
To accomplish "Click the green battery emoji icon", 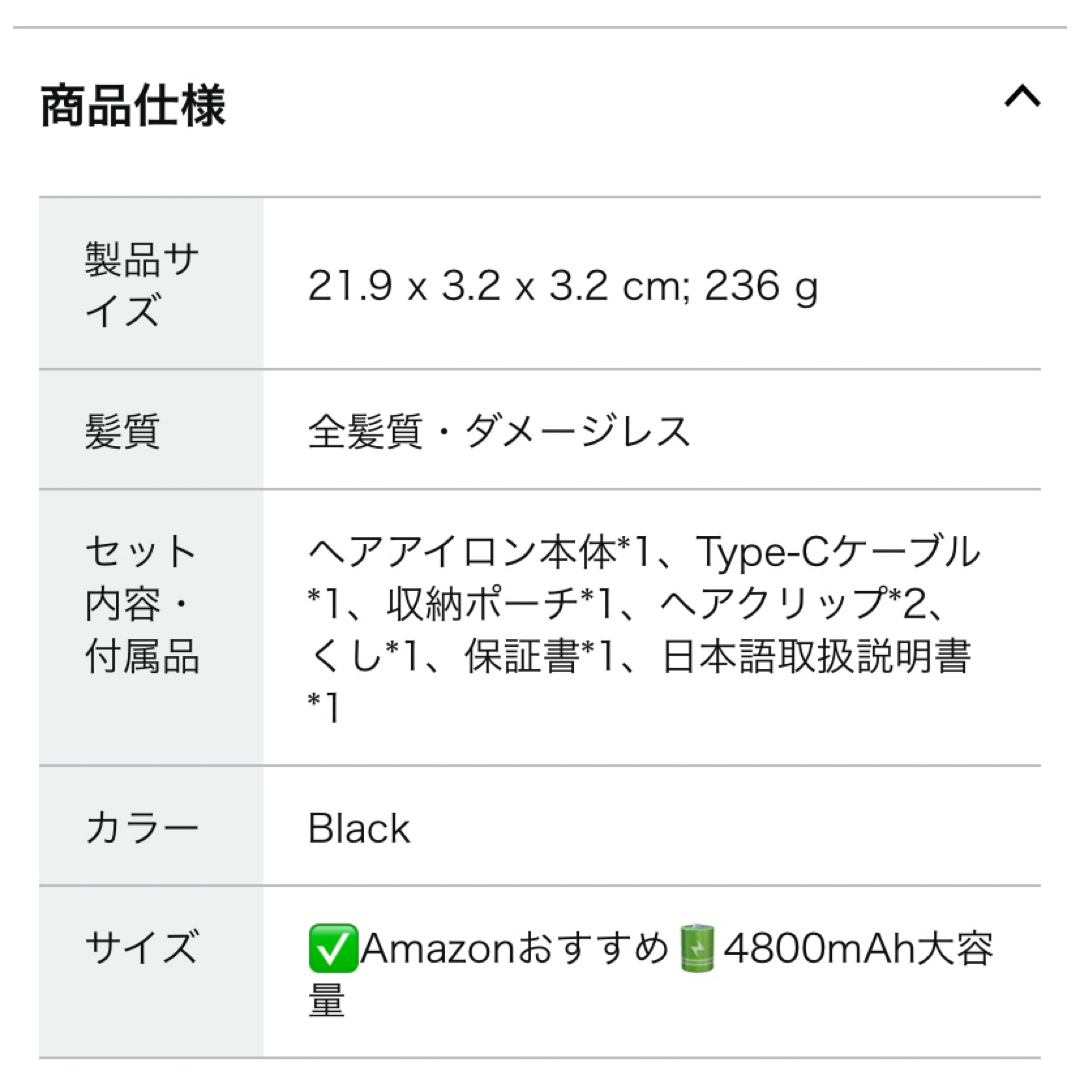I will (697, 948).
